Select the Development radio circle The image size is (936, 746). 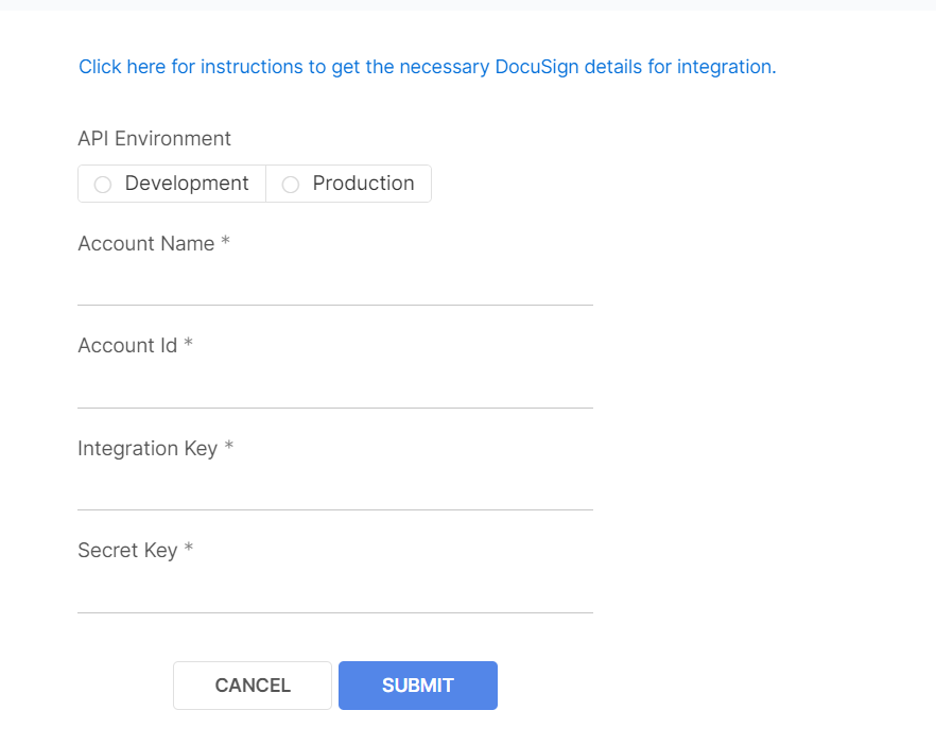click(x=103, y=184)
